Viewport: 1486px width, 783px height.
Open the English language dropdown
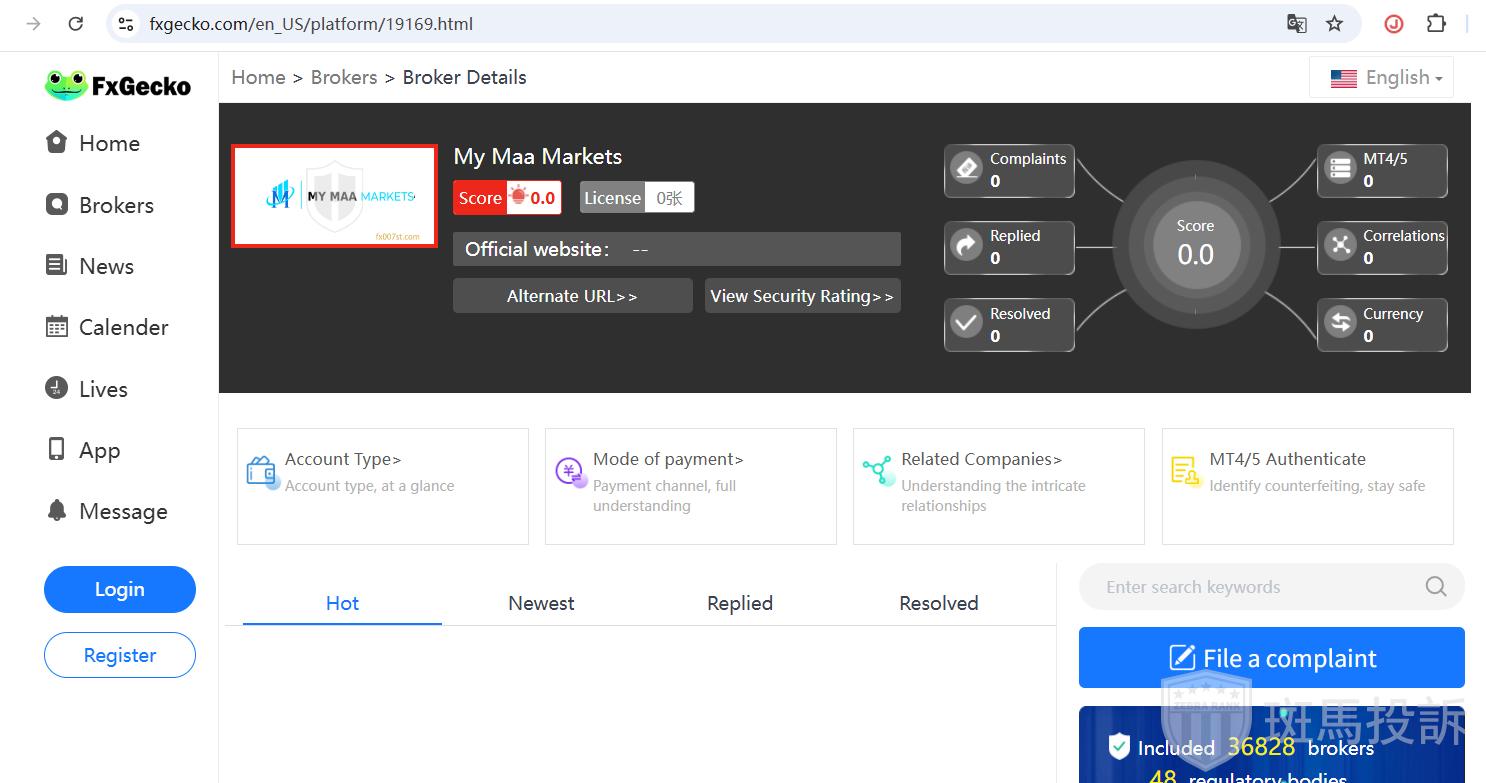[x=1384, y=78]
